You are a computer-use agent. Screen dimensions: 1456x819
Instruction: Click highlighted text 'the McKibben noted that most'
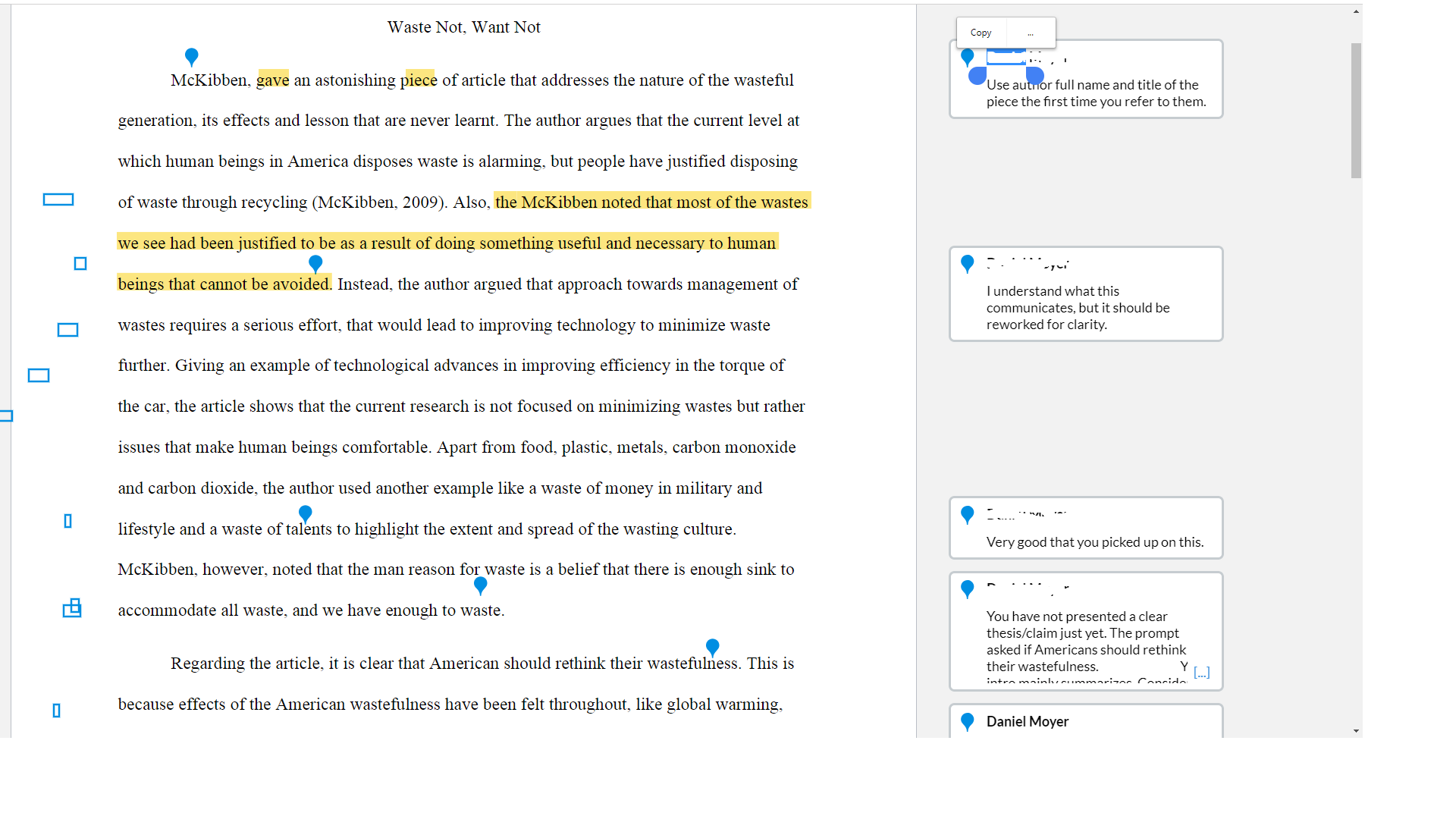pyautogui.click(x=604, y=202)
